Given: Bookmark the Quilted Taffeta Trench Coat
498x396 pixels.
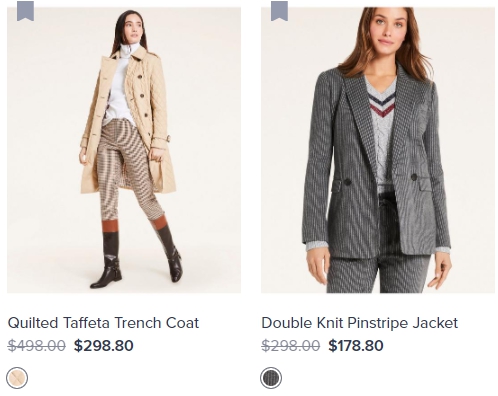Looking at the screenshot, I should [x=25, y=11].
